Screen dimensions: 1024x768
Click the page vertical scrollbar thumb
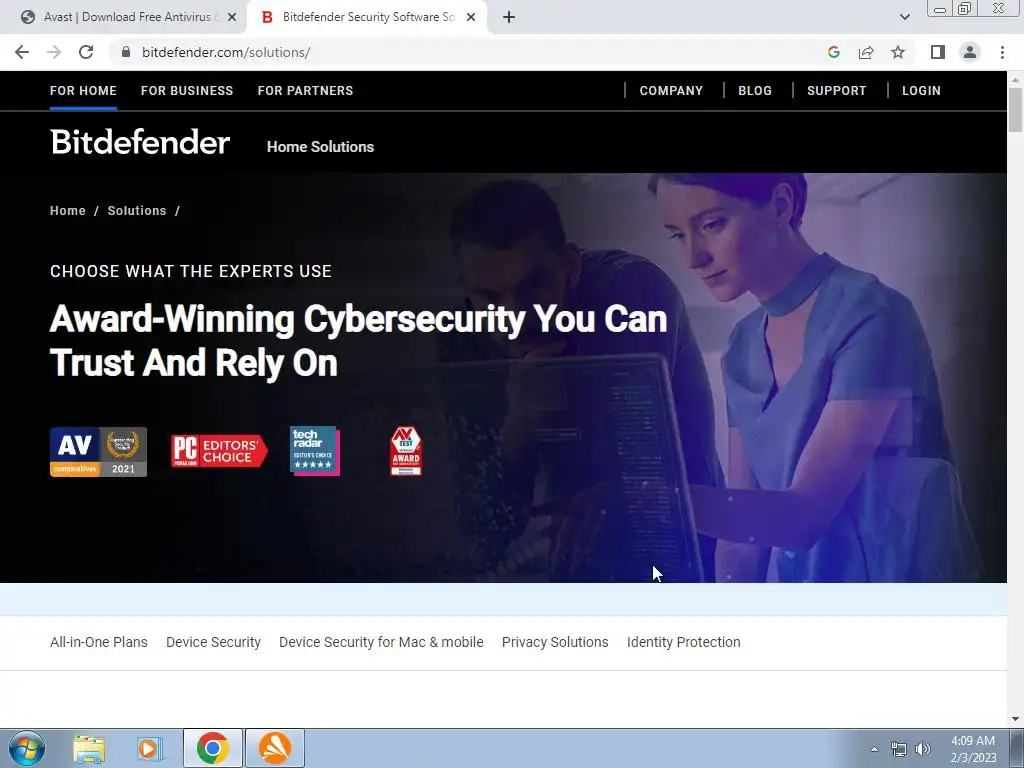pyautogui.click(x=1015, y=110)
